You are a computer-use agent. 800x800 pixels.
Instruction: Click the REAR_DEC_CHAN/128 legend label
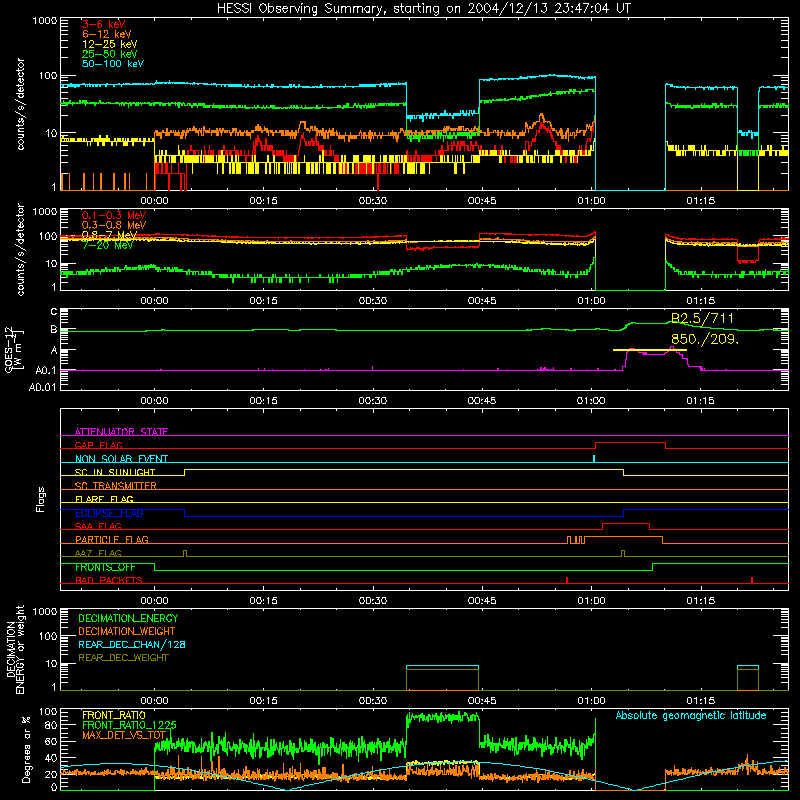tap(132, 645)
